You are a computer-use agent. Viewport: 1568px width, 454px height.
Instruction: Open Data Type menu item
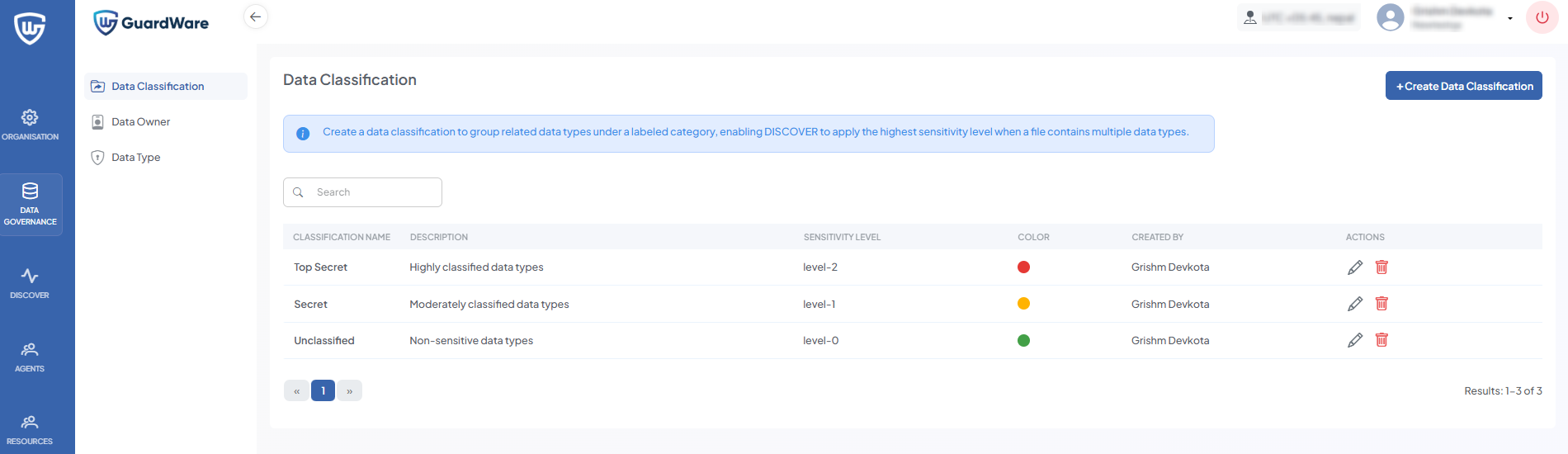(135, 158)
